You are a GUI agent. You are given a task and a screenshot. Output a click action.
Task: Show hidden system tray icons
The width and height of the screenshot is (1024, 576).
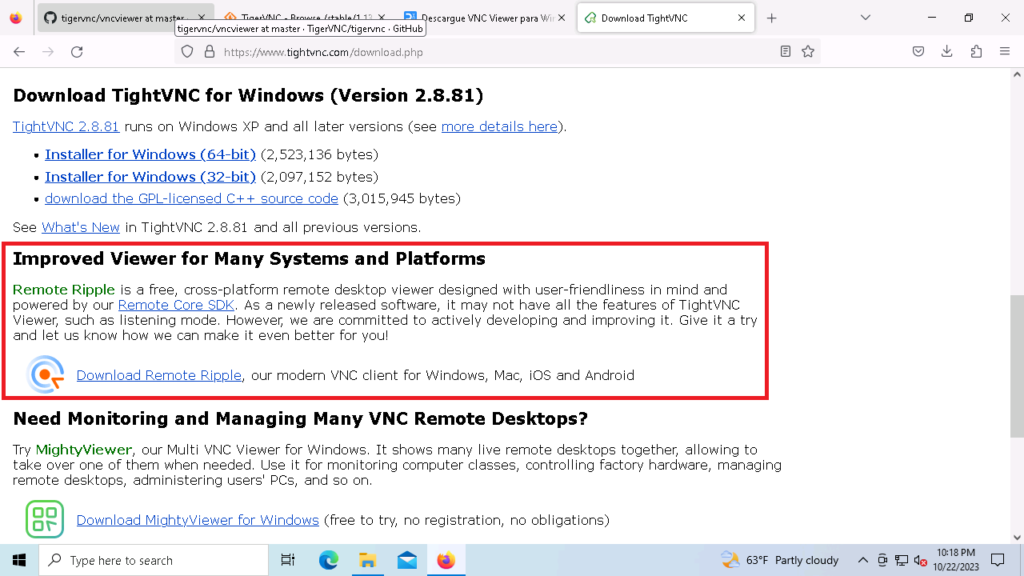(863, 560)
